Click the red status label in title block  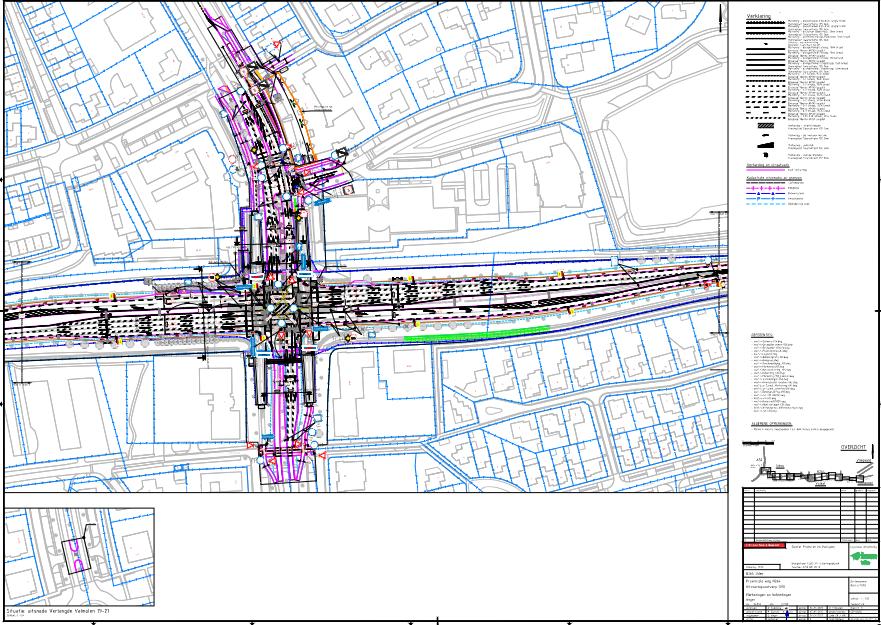point(765,546)
